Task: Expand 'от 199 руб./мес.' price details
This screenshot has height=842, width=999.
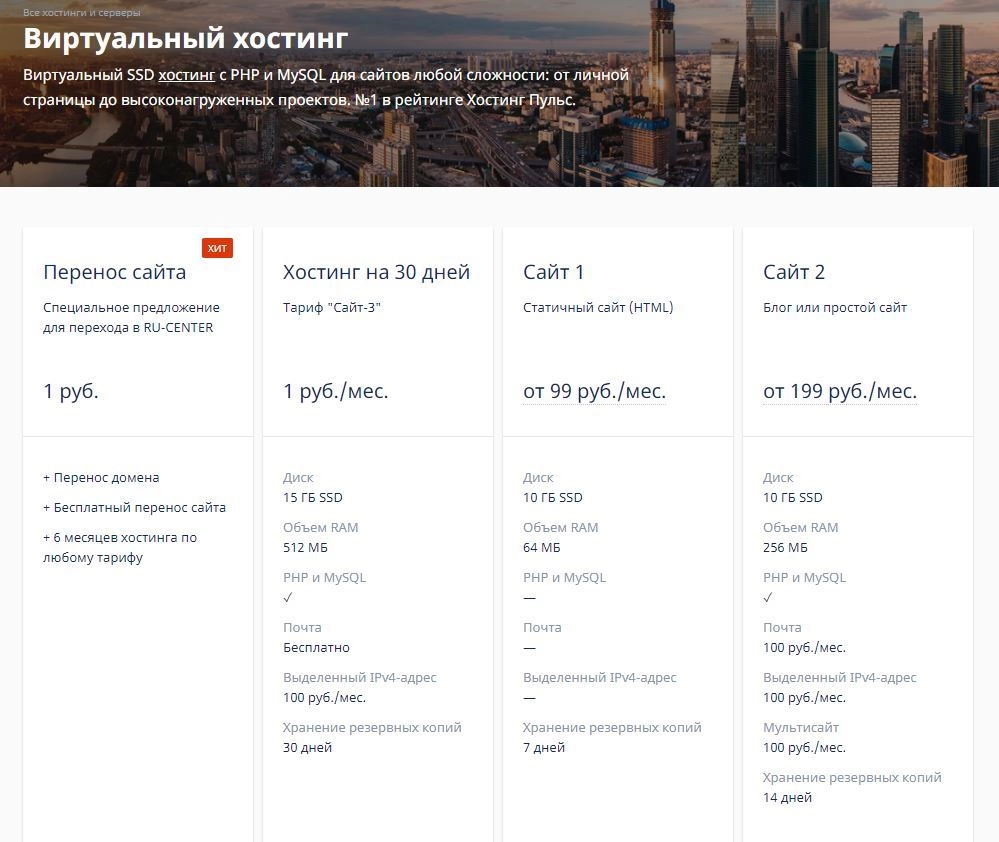Action: click(840, 391)
